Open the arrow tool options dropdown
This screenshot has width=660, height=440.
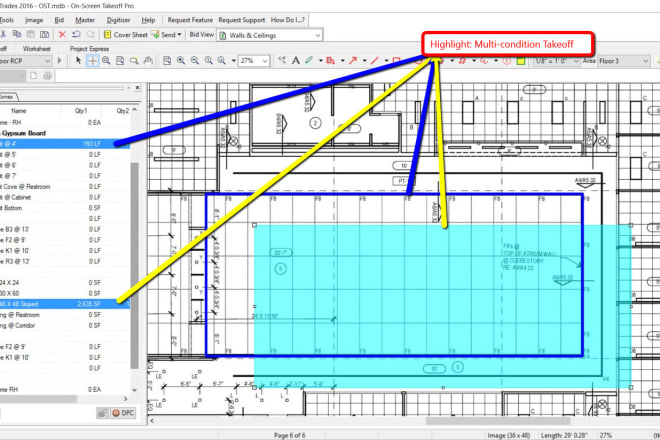[365, 61]
